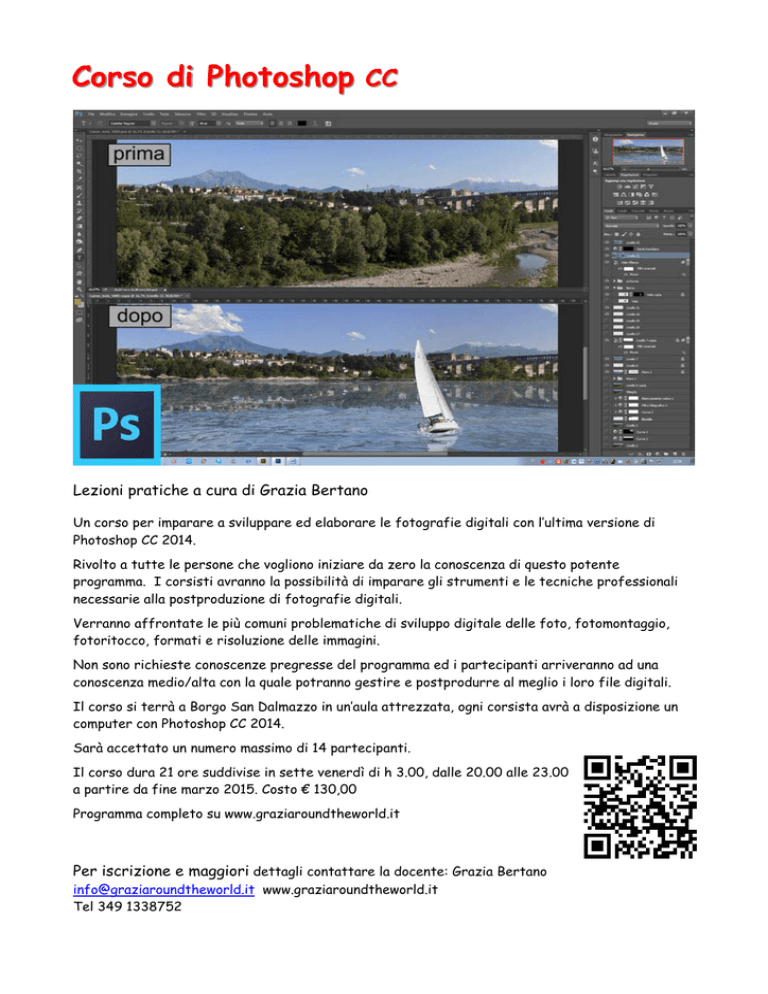Click the layer Opacità value field
The width and height of the screenshot is (768, 994).
coord(681,226)
